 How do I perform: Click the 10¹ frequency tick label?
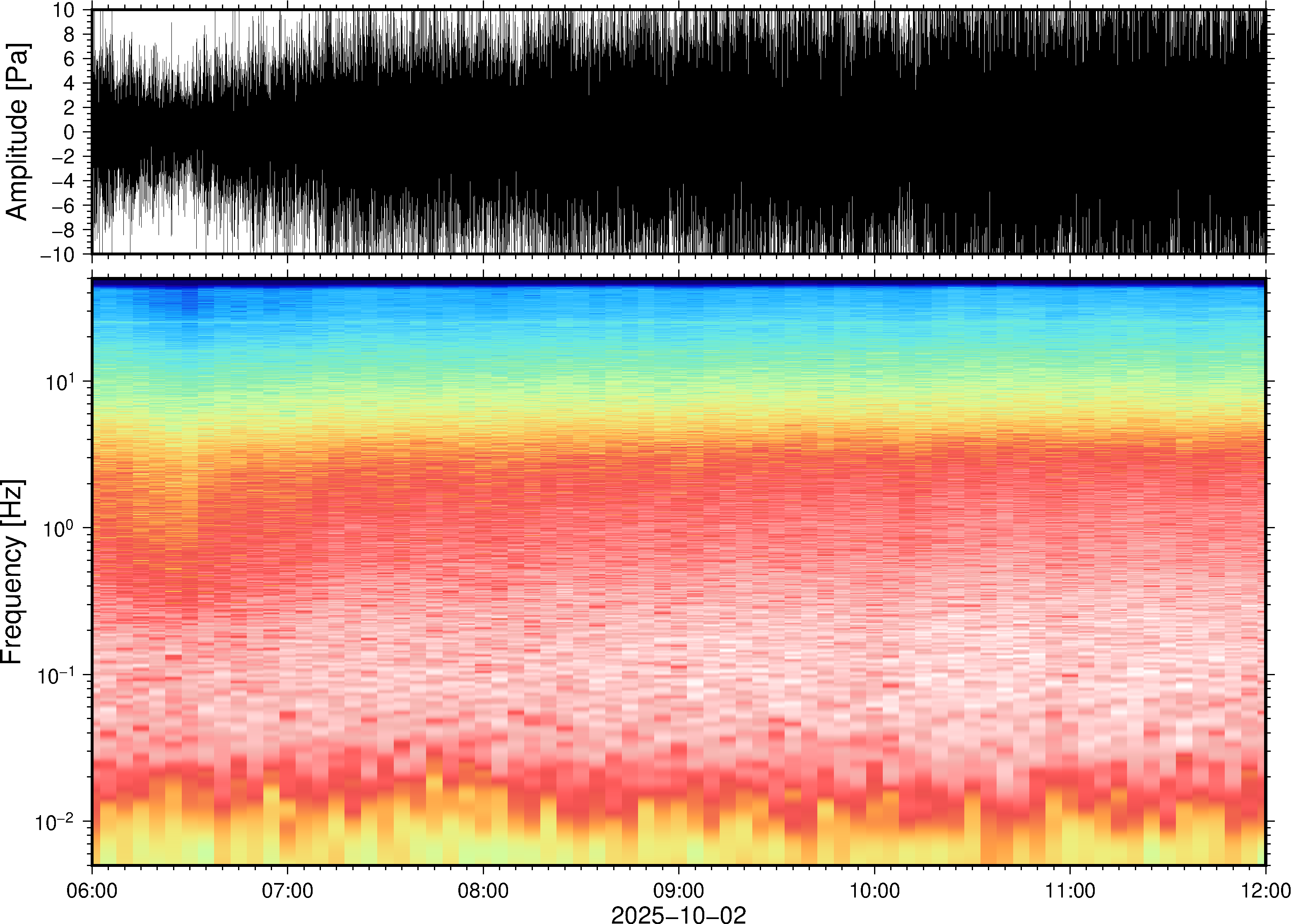tap(60, 382)
